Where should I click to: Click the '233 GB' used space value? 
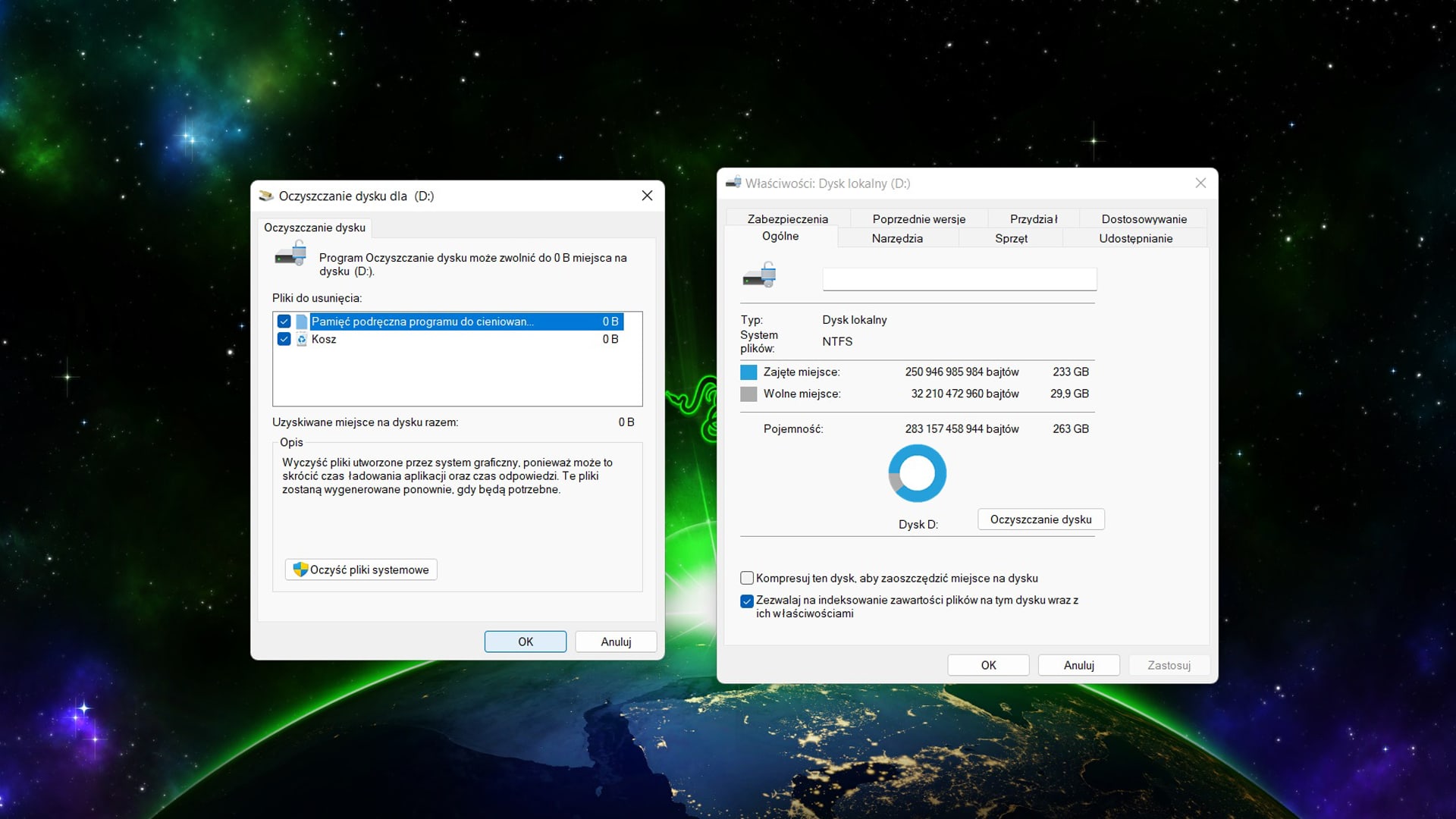click(x=1071, y=372)
